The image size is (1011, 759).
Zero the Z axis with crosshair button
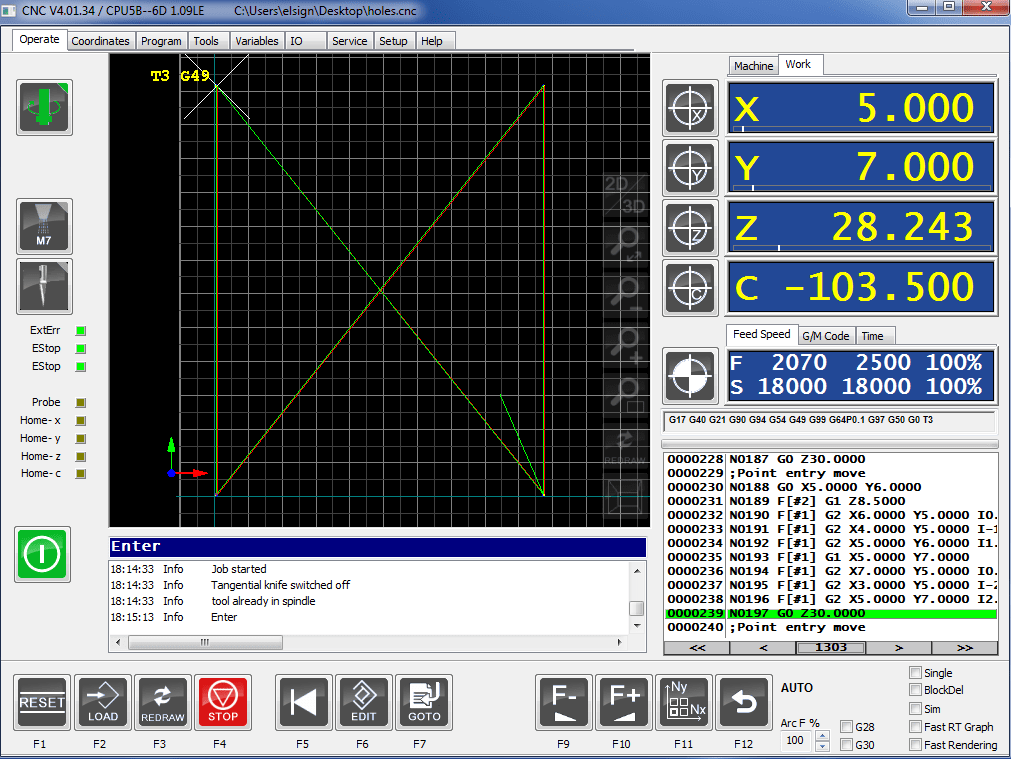click(x=690, y=228)
